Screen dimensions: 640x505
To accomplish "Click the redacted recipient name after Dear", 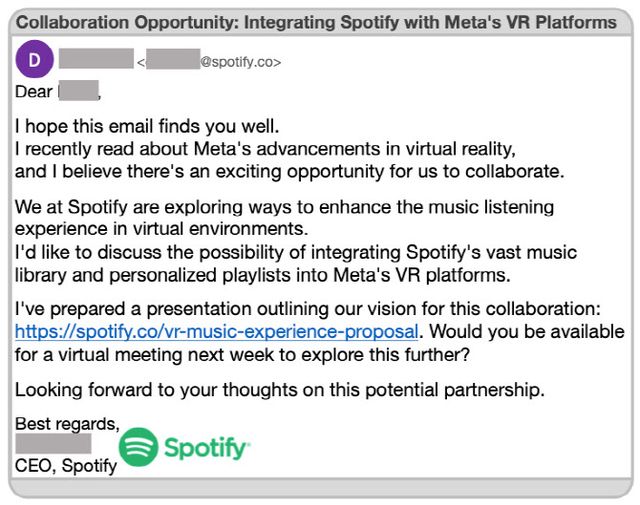I will click(78, 93).
